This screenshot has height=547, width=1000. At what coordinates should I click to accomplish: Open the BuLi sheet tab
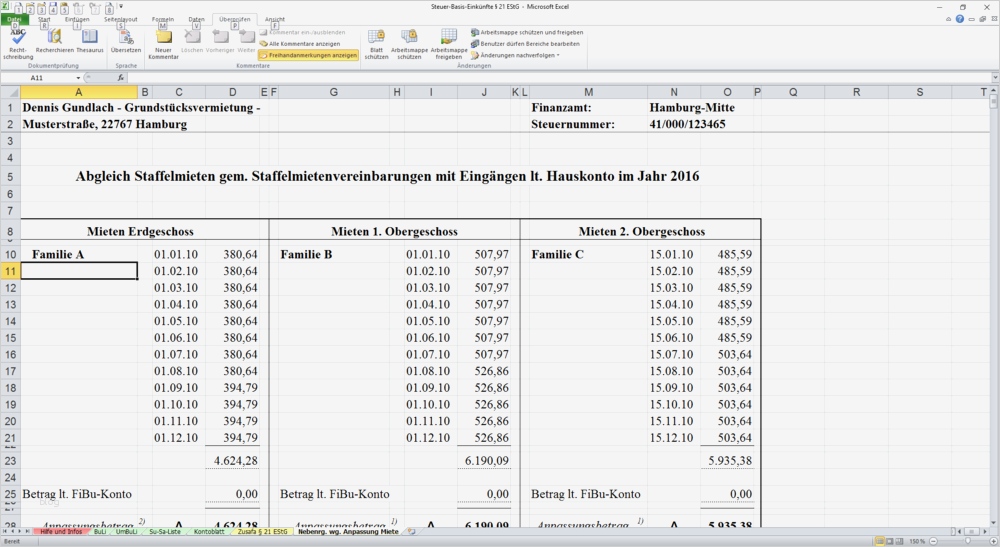[x=99, y=531]
